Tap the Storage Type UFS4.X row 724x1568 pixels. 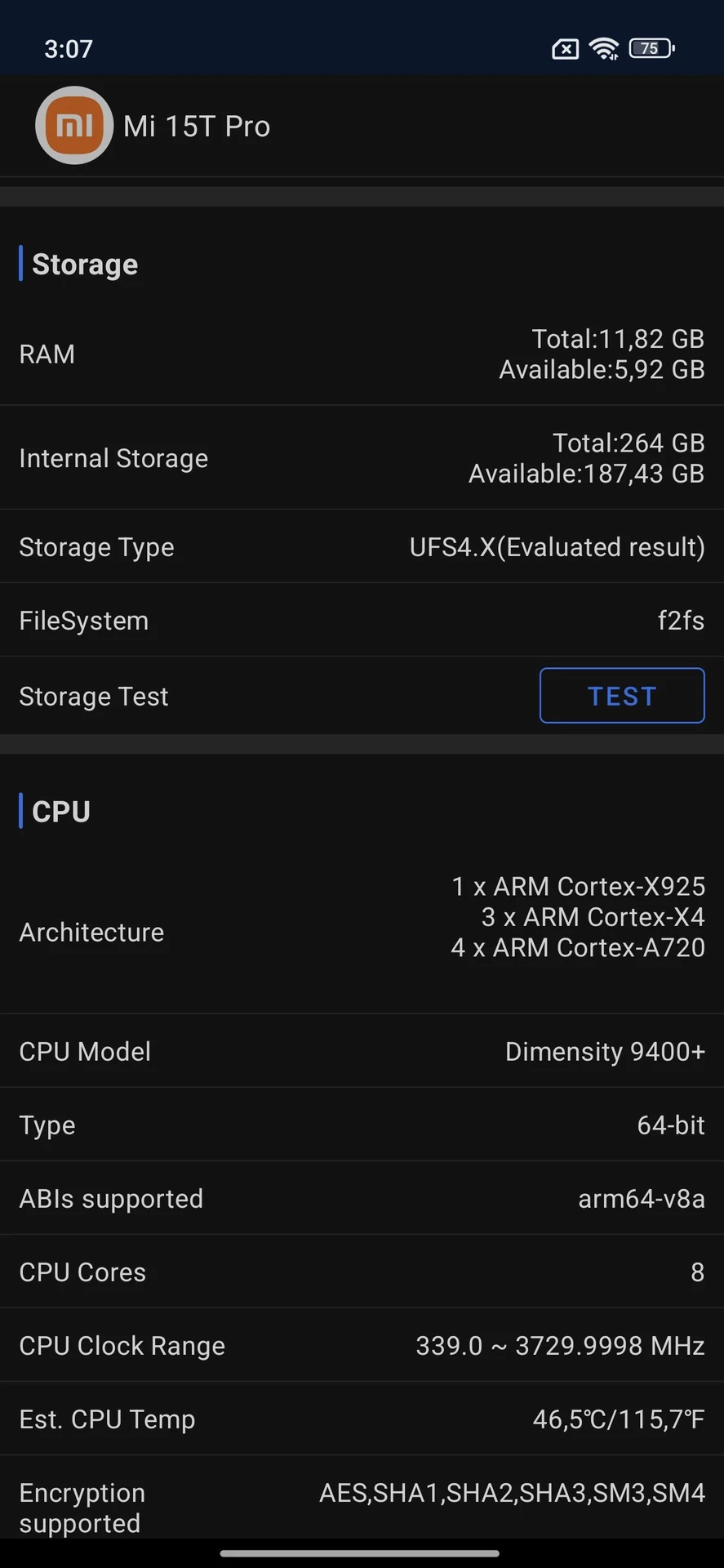point(362,547)
